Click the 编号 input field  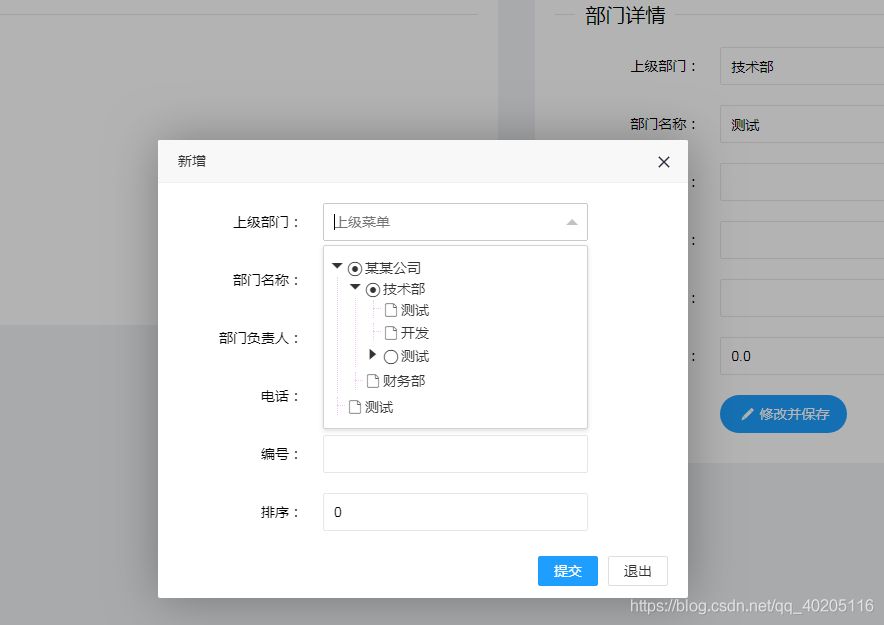tap(454, 454)
